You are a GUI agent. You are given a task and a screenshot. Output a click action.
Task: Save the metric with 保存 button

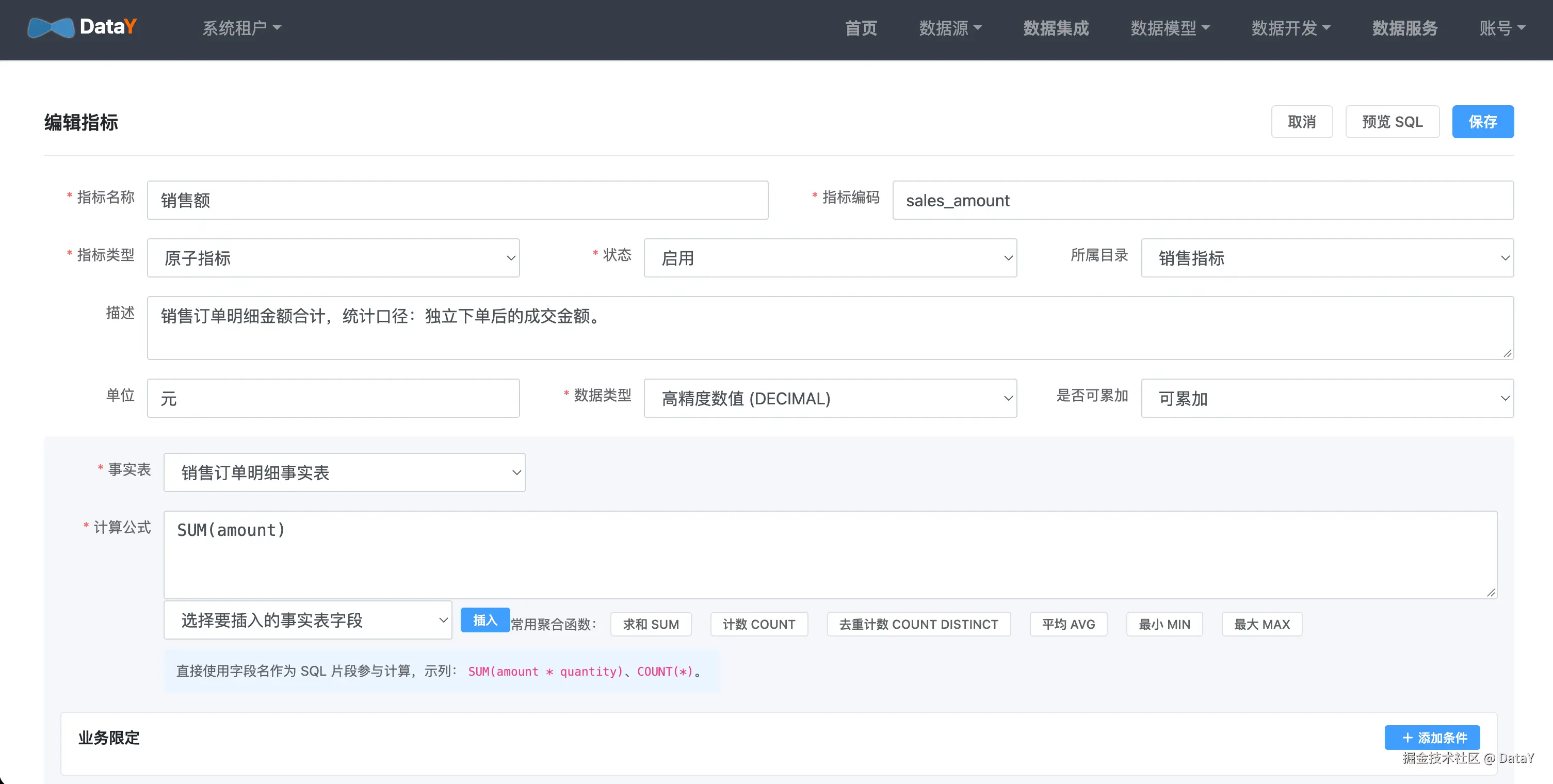coord(1482,122)
